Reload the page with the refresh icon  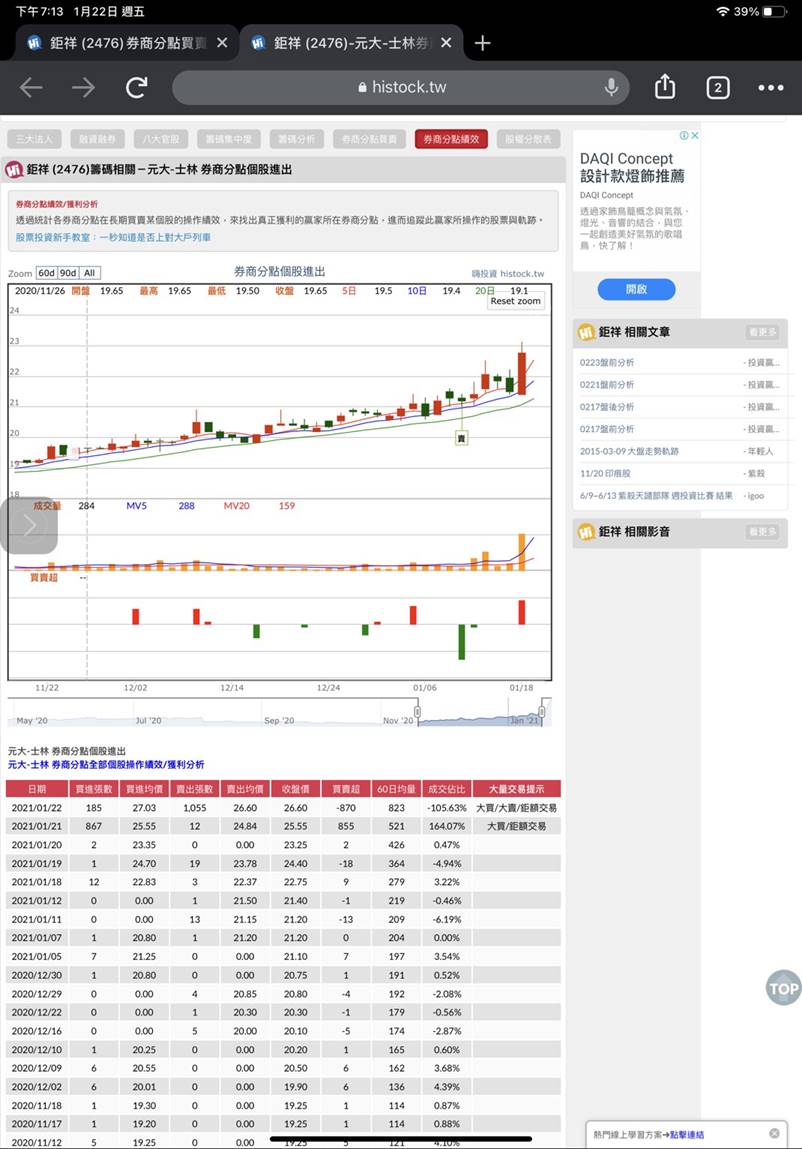point(137,88)
